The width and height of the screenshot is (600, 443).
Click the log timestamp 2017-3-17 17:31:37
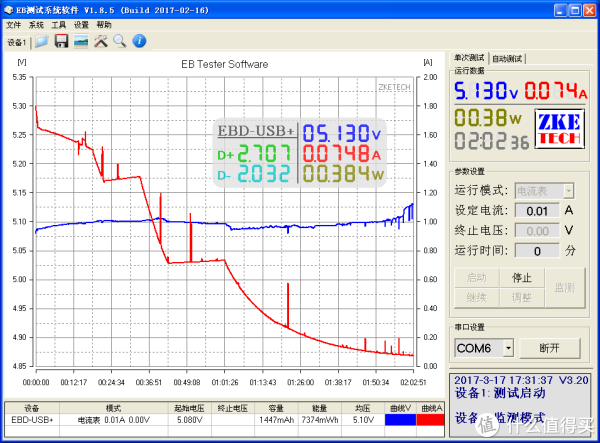(x=504, y=380)
